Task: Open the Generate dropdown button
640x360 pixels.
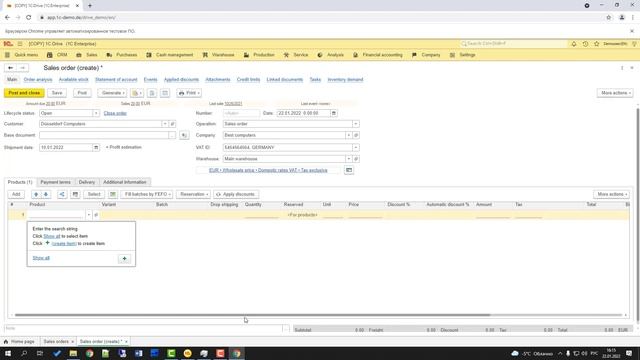Action: tap(112, 93)
